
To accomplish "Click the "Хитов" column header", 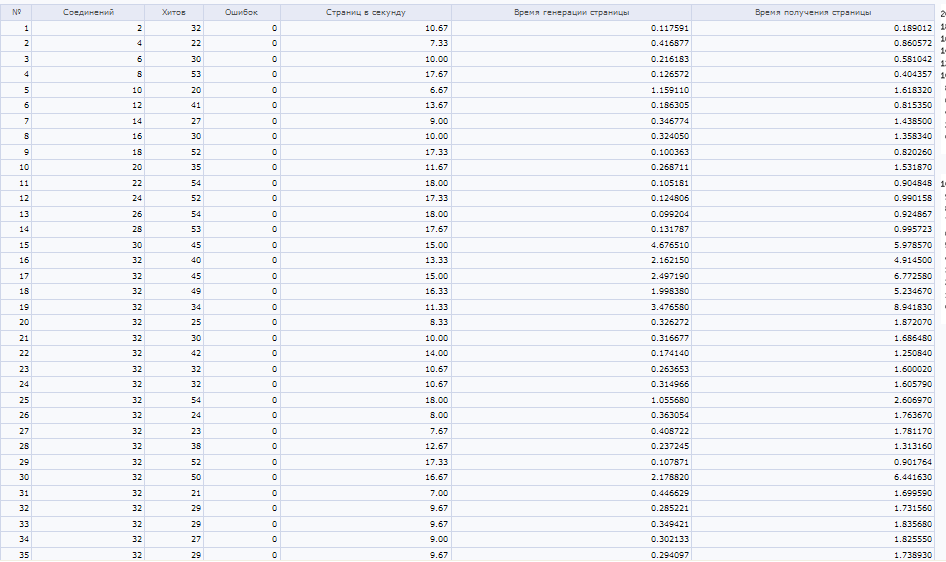I will (174, 12).
